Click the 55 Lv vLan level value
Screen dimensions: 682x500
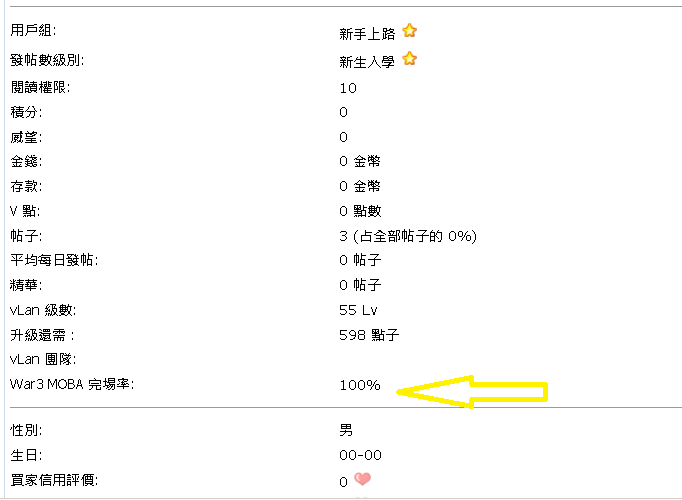(359, 310)
